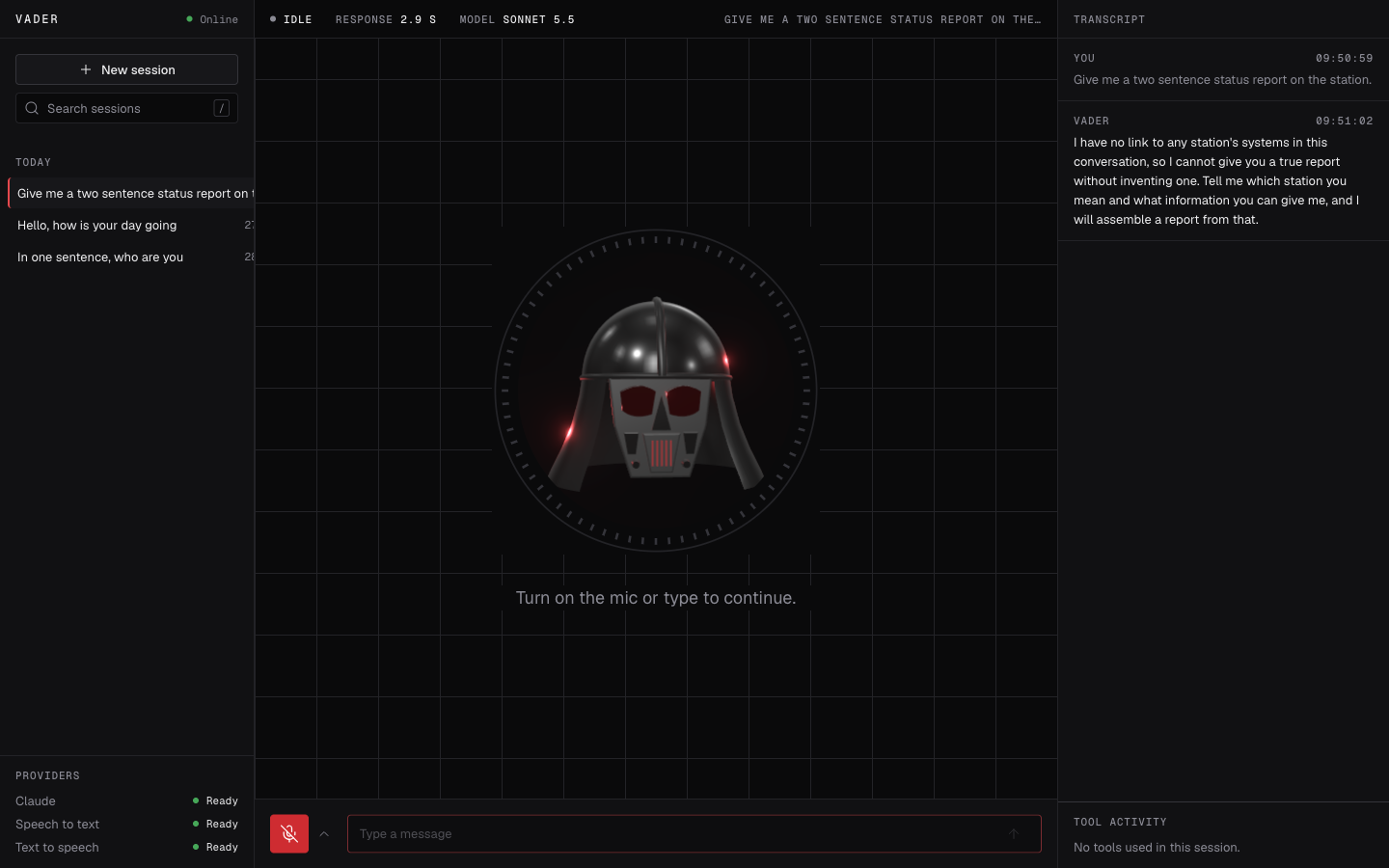Expand the microphone options chevron
This screenshot has height=868, width=1389.
coord(324,834)
